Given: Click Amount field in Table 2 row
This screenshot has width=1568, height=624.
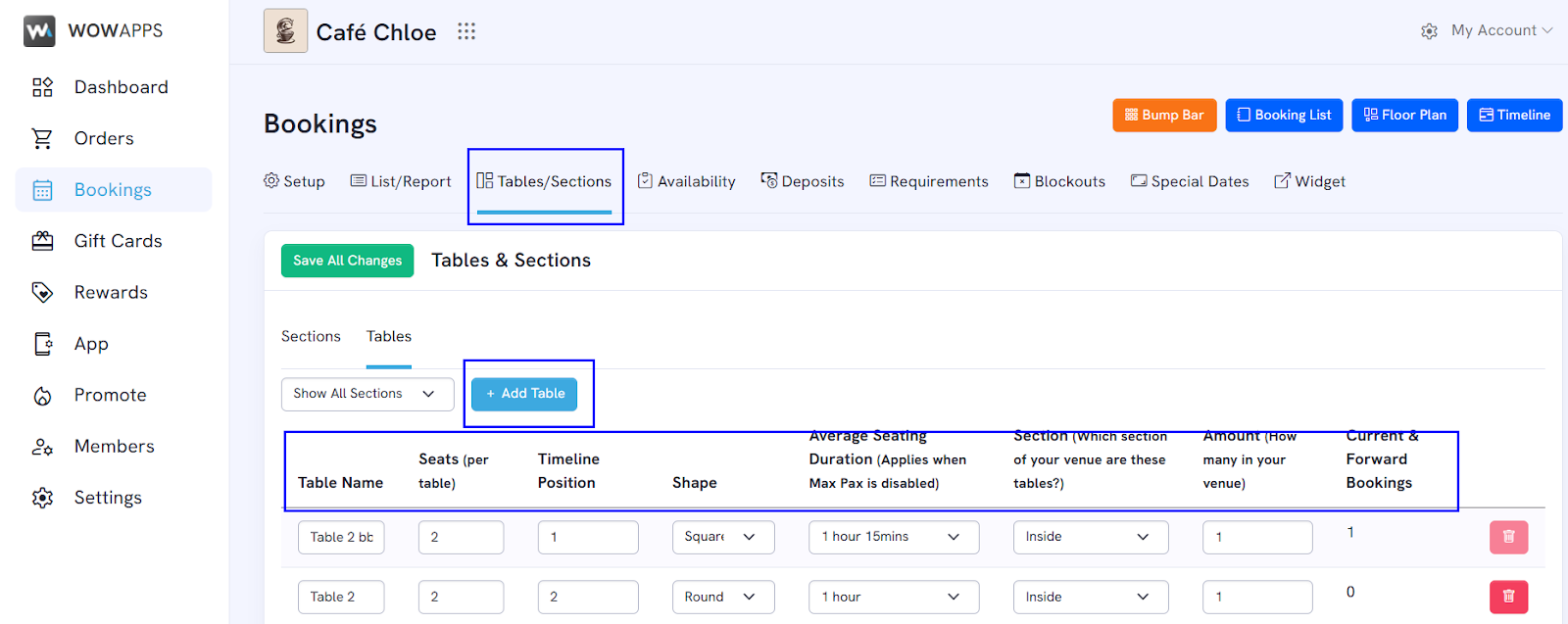Looking at the screenshot, I should pos(1257,597).
